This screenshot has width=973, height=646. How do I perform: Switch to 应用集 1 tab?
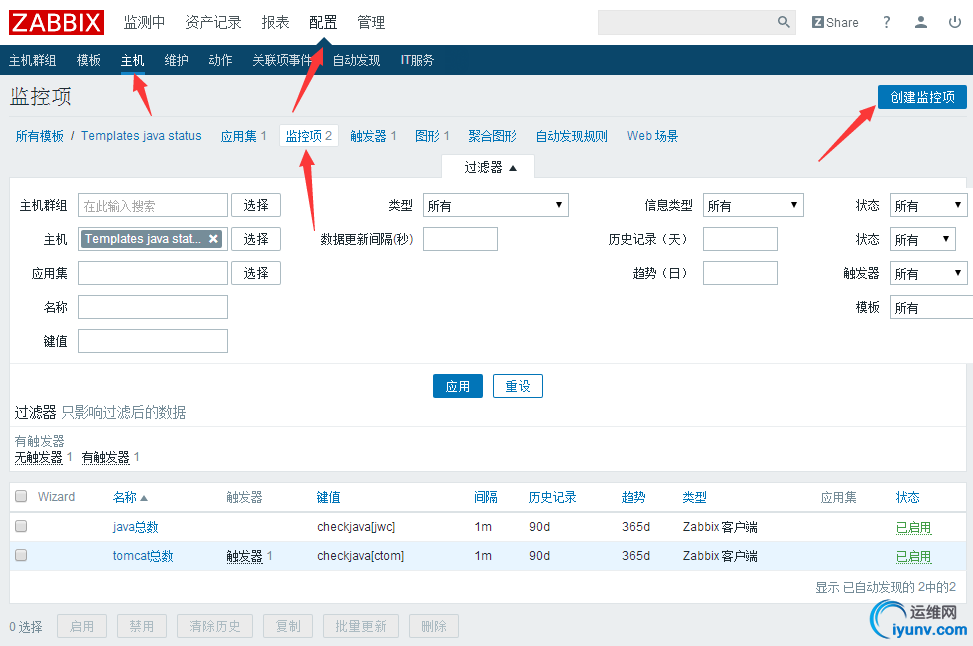[x=243, y=136]
